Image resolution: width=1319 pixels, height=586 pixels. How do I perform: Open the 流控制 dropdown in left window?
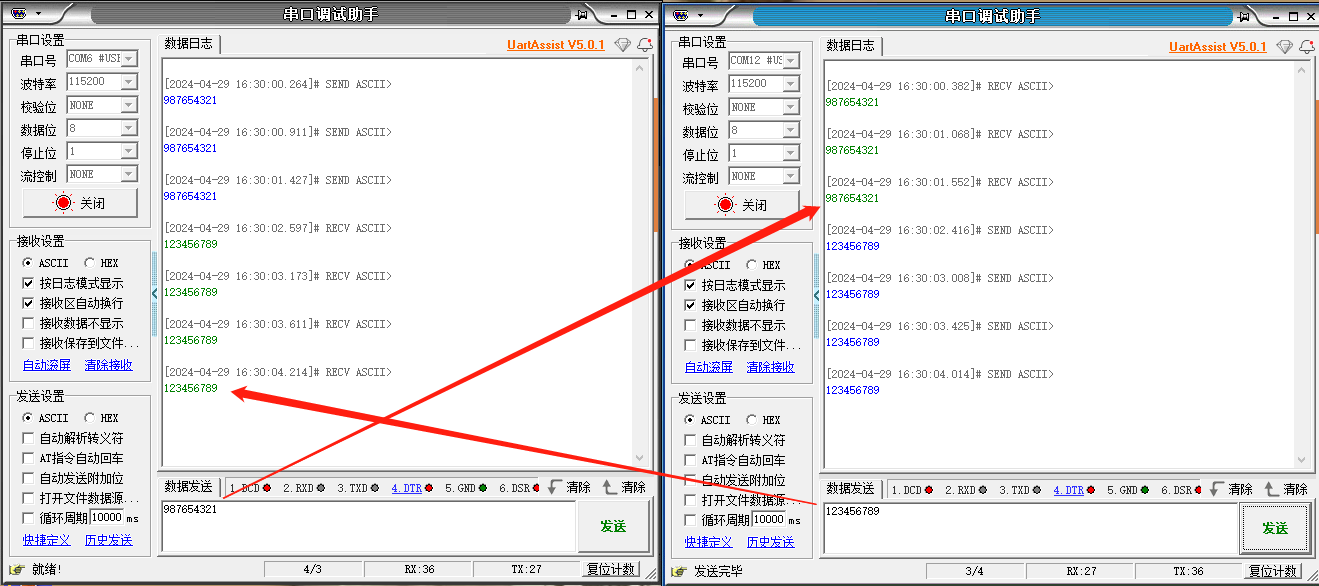pos(128,175)
